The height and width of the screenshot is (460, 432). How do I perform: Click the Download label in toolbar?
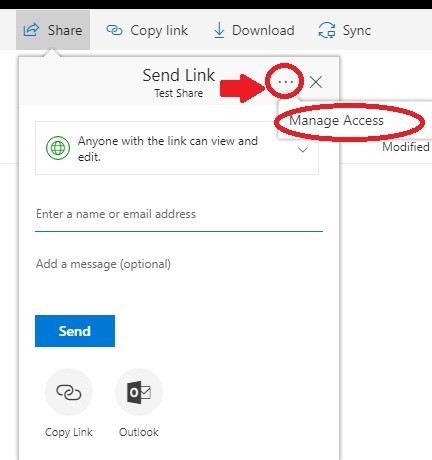click(263, 30)
